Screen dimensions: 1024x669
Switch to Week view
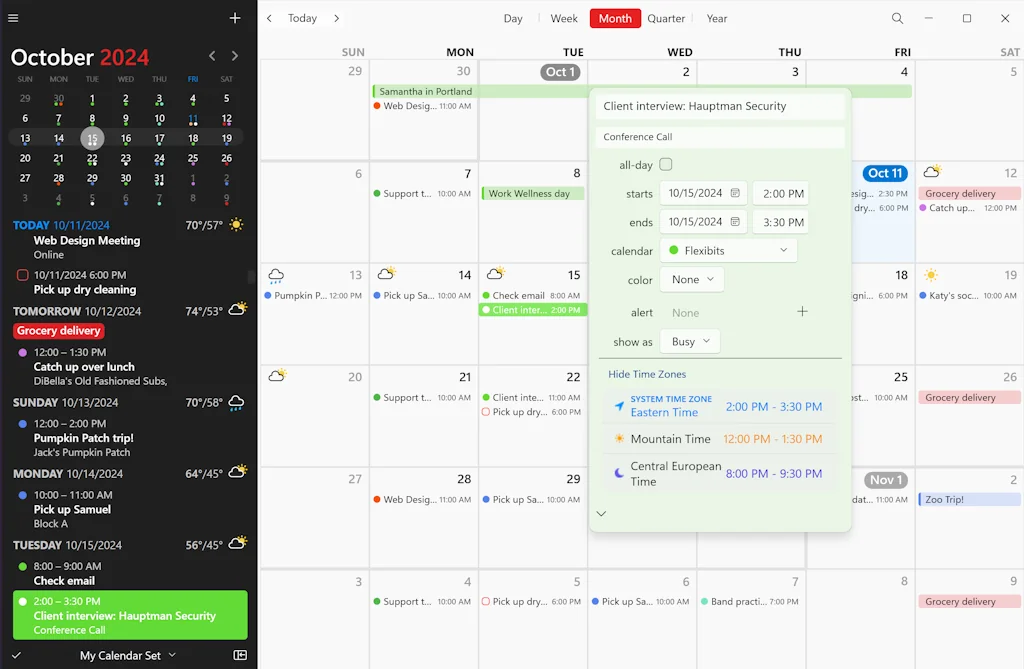tap(564, 18)
